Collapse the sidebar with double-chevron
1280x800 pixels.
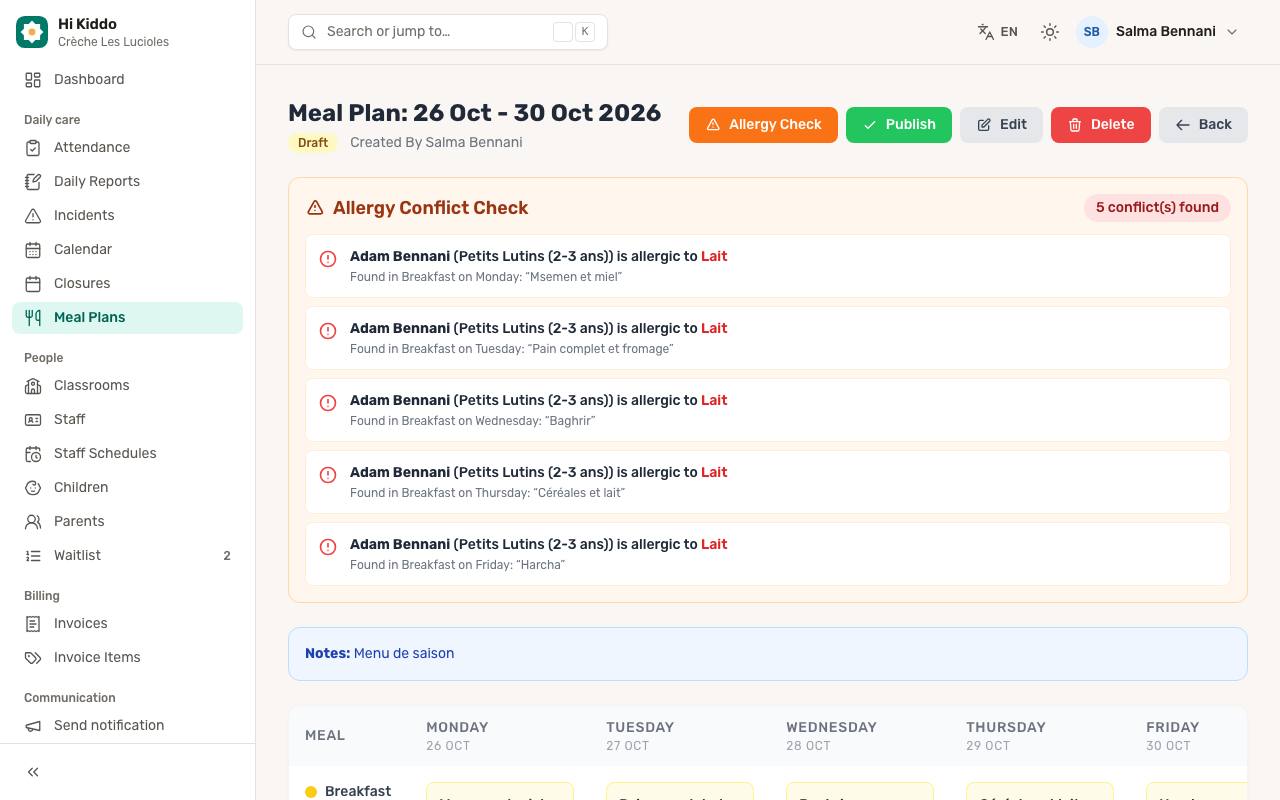coord(33,772)
